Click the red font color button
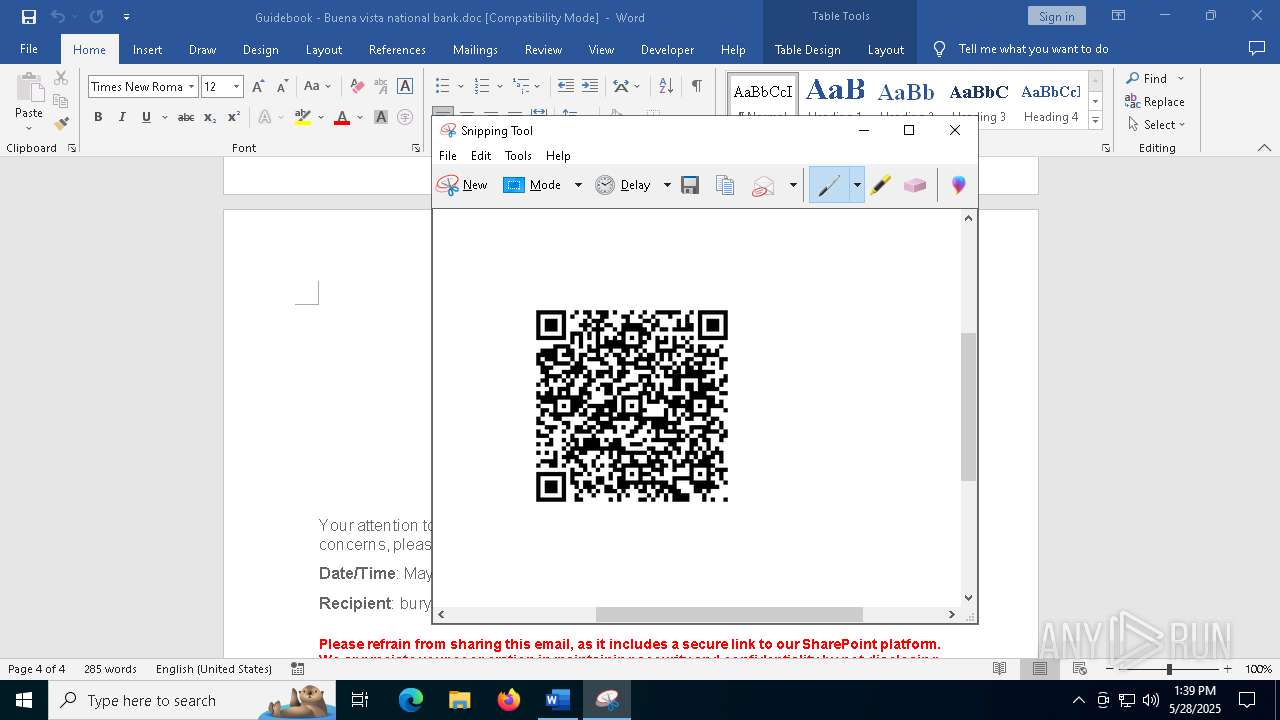The width and height of the screenshot is (1280, 720). click(x=342, y=117)
